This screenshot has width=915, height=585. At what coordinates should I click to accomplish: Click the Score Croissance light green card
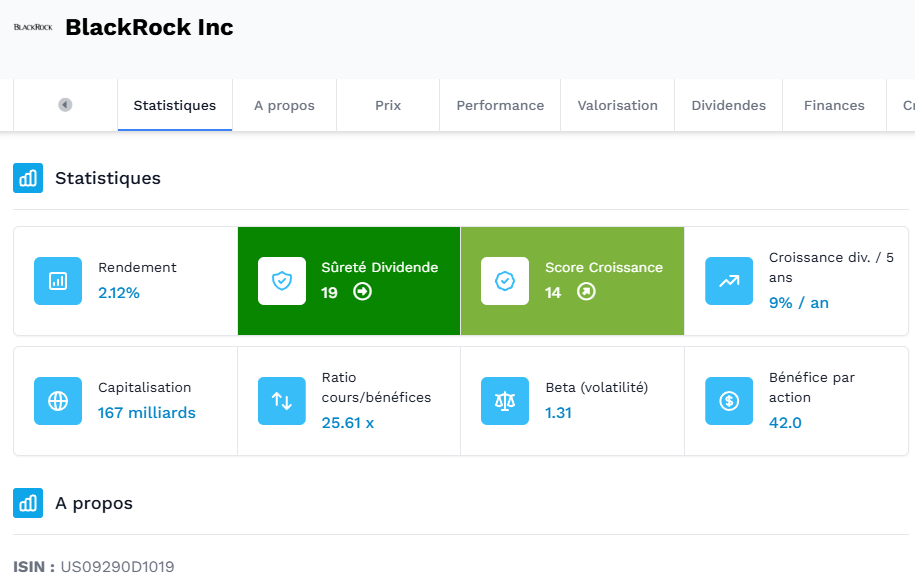pos(572,281)
